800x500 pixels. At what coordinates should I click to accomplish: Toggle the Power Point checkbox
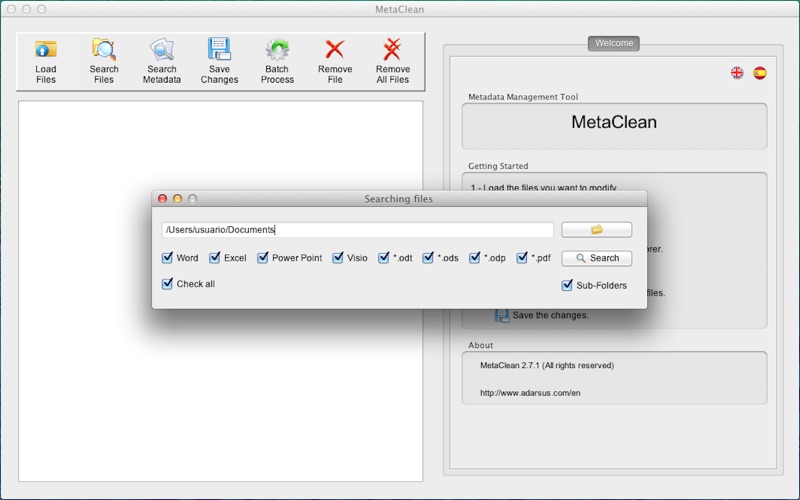pyautogui.click(x=263, y=258)
